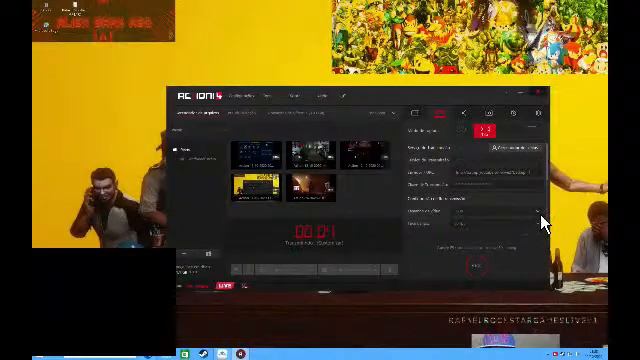Click the LIVE badge in status bar
Viewport: 640px width, 360px height.
[x=225, y=286]
